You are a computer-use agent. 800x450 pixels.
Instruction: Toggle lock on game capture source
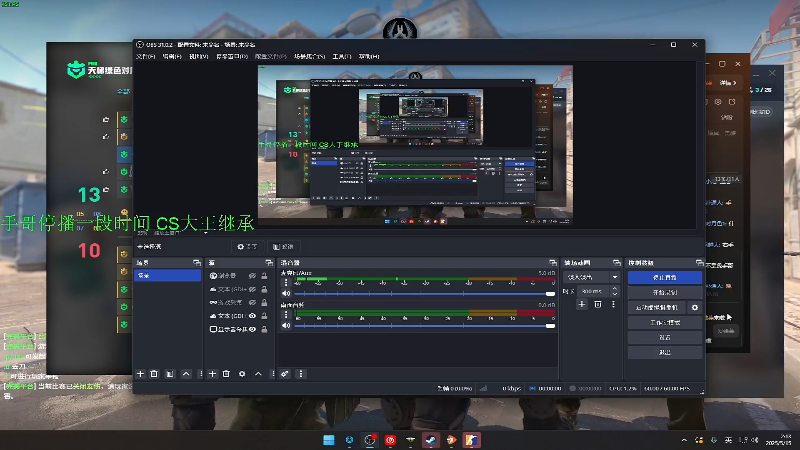tap(264, 303)
